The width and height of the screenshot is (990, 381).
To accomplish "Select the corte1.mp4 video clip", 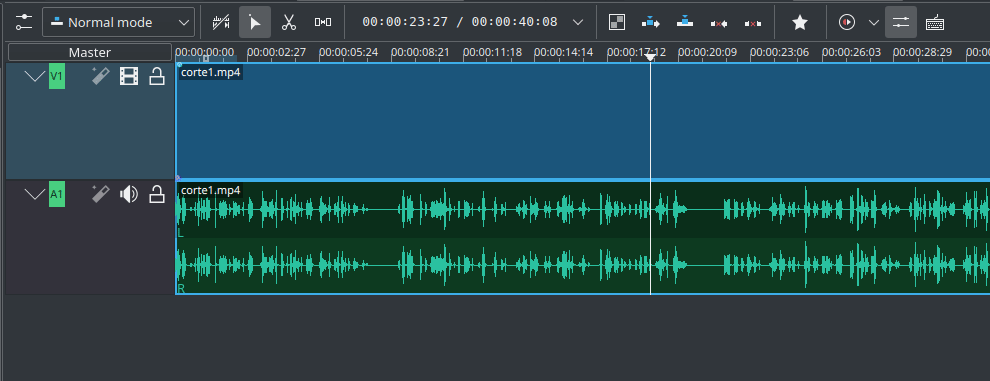I will tap(582, 121).
